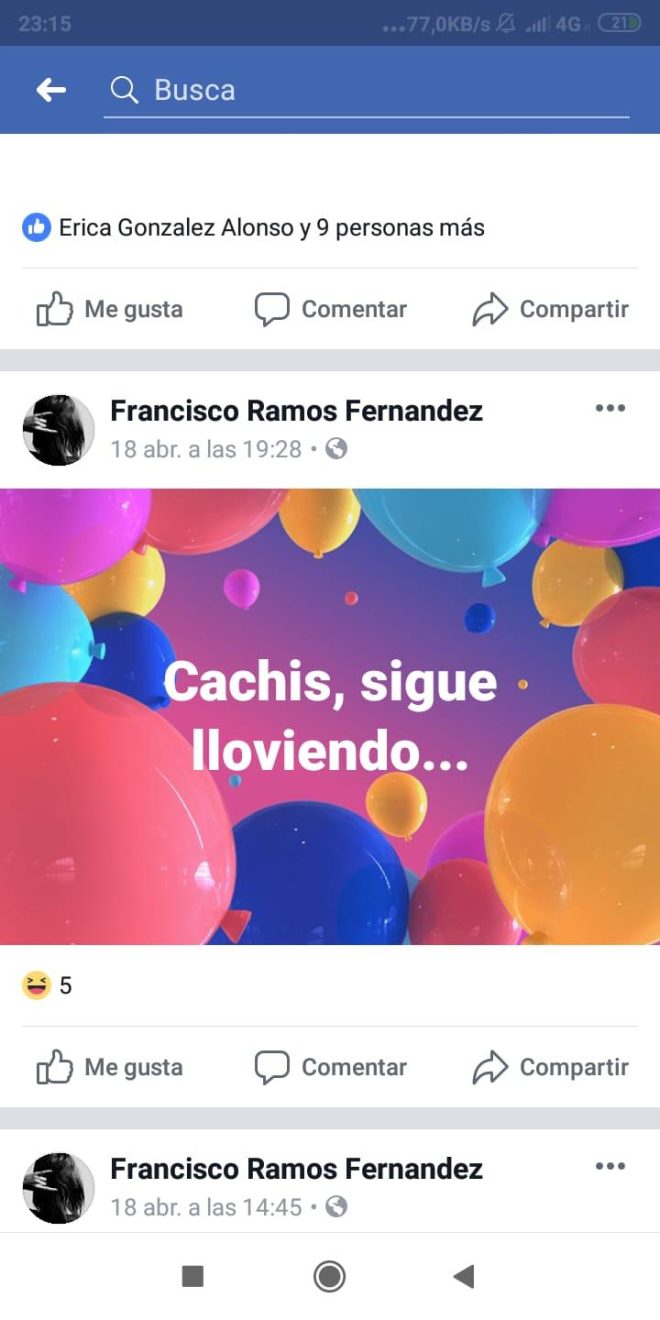This screenshot has width=660, height=1320.
Task: Toggle Me gusta on the balloon post
Action: [x=109, y=1067]
